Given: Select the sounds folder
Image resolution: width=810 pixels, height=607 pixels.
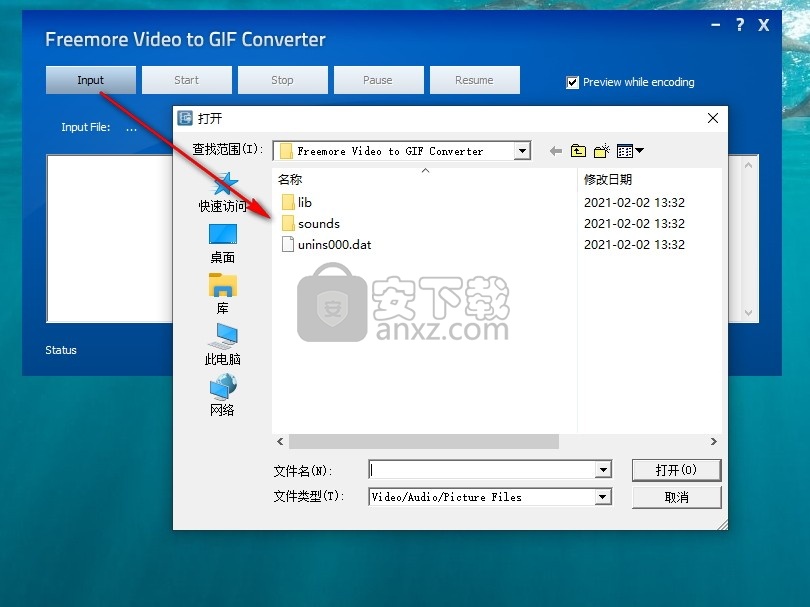Looking at the screenshot, I should coord(310,224).
